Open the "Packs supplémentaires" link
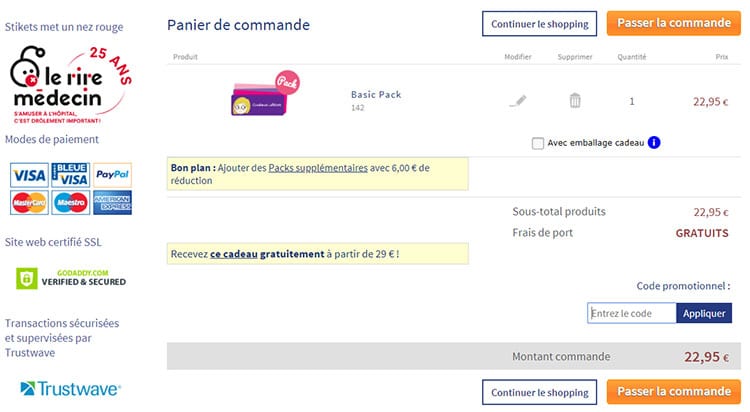750x412 pixels. point(318,168)
